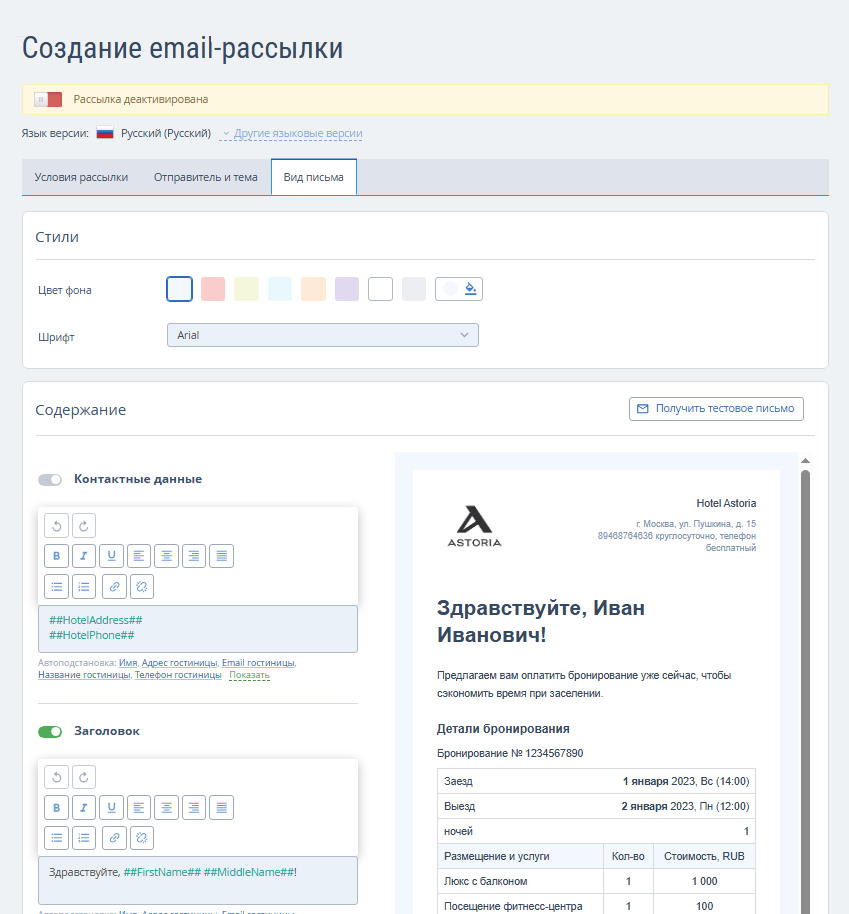Screen dimensions: 849x914
Task: Click the preview scroll-up arrow
Action: pos(805,460)
